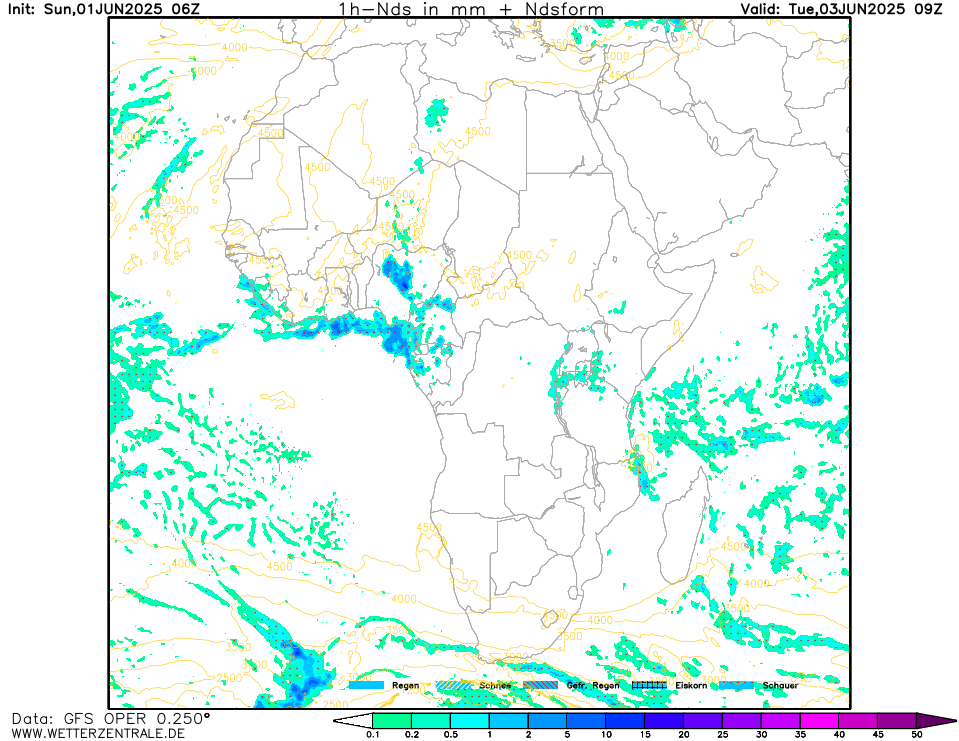
Task: Select the 'Regen' legend label
Action: (x=405, y=685)
